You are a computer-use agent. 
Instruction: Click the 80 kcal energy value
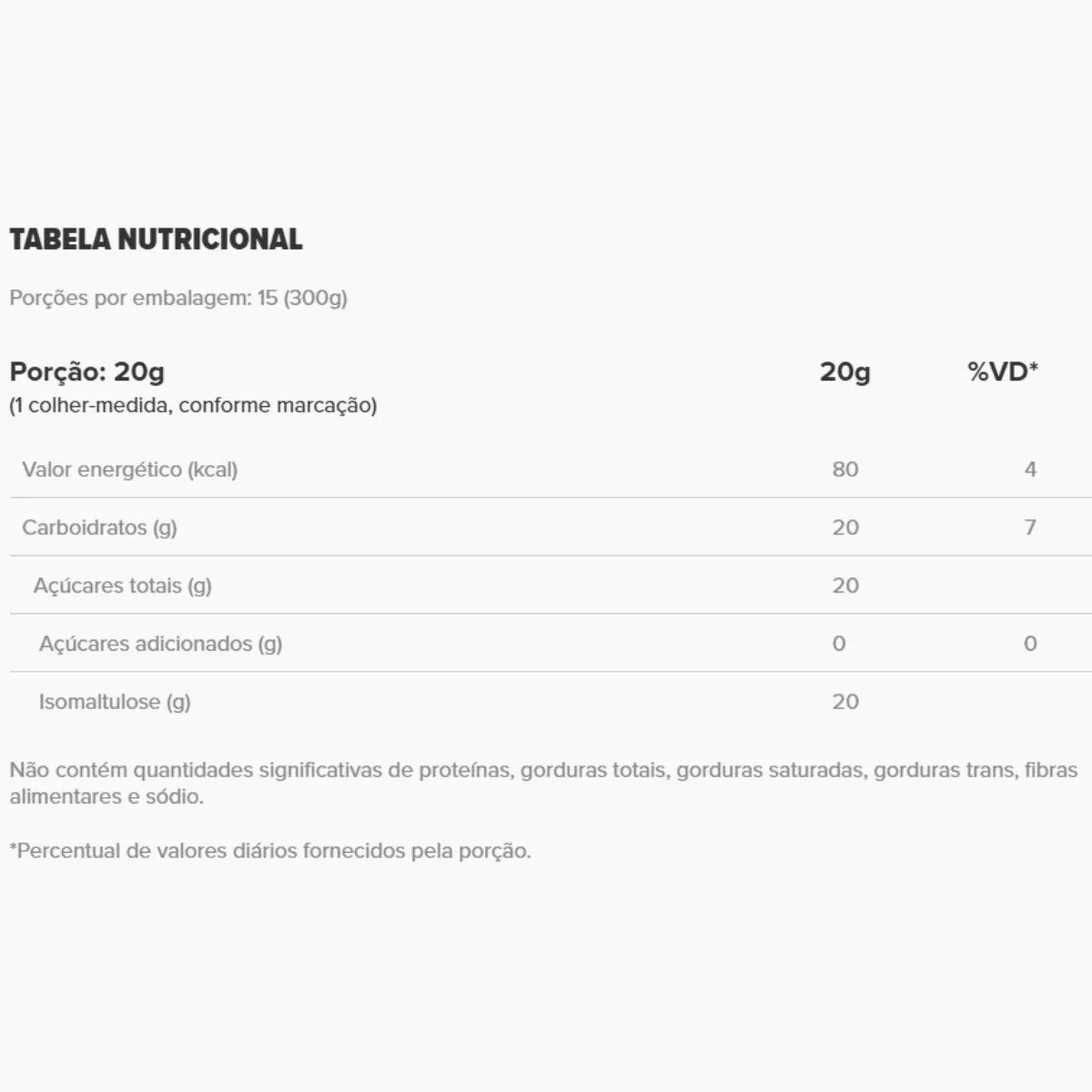tap(844, 470)
